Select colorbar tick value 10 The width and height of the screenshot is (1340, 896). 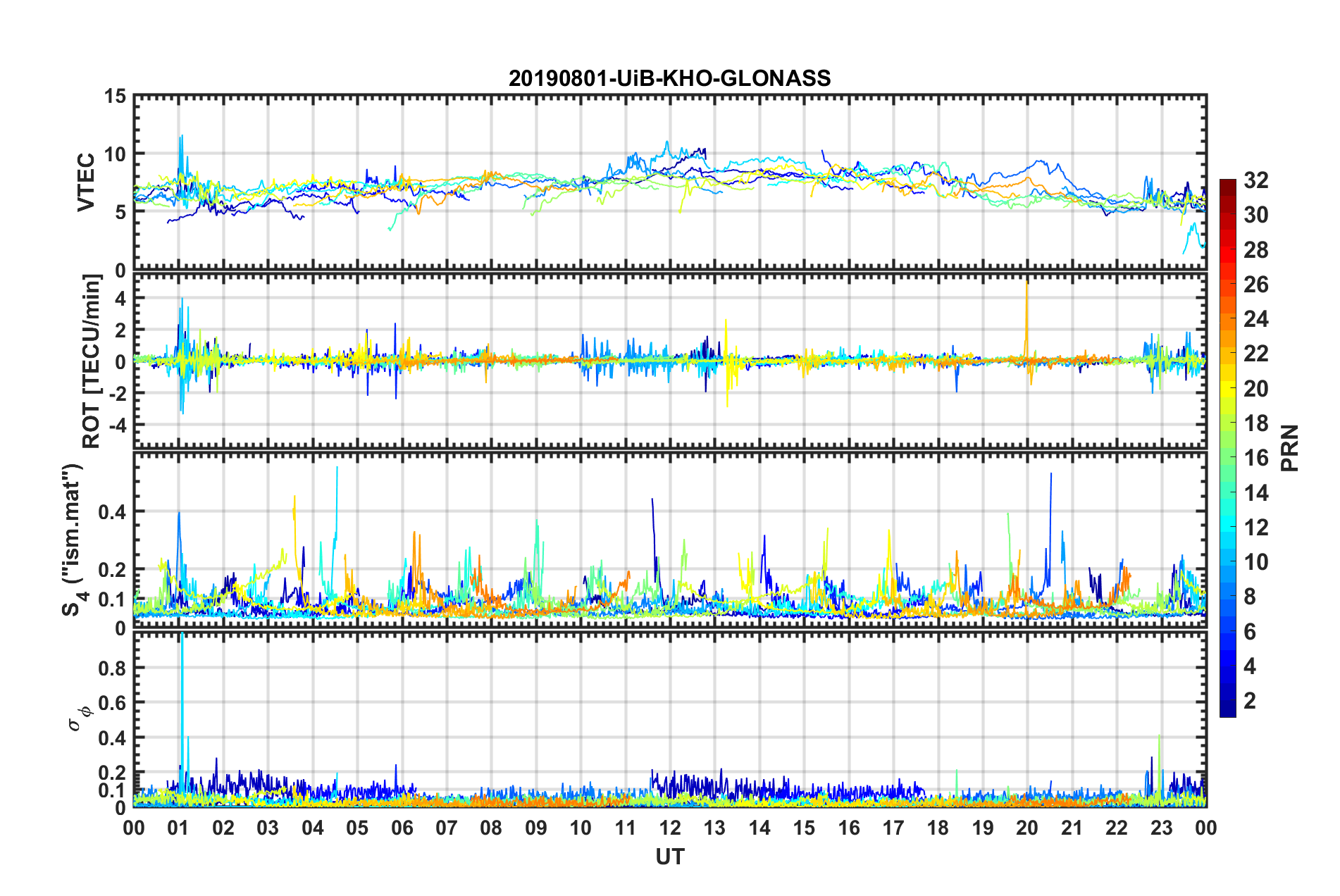click(1256, 562)
